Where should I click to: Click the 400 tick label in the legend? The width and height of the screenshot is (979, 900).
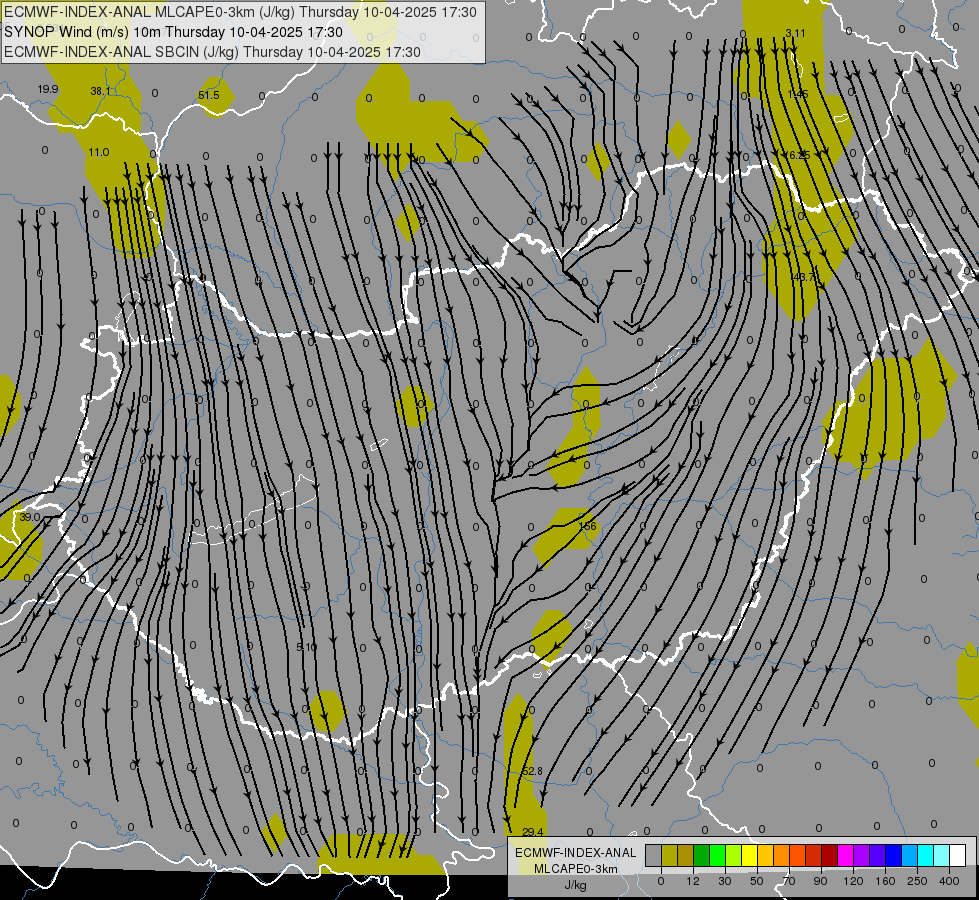(x=949, y=881)
